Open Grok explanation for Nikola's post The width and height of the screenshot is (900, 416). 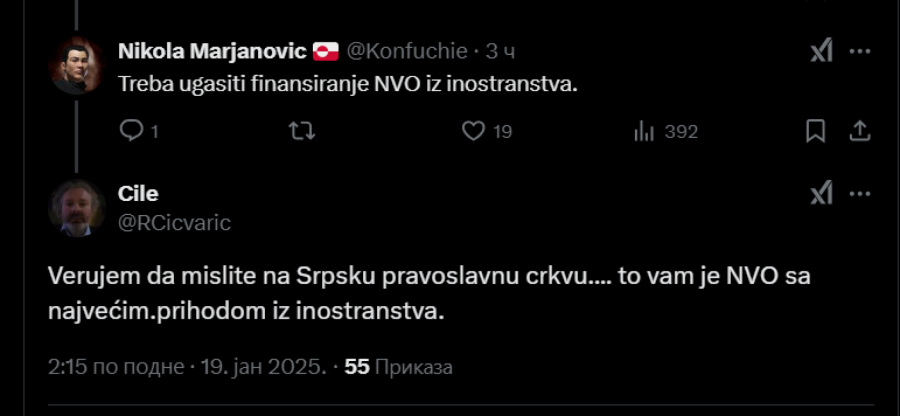click(821, 51)
